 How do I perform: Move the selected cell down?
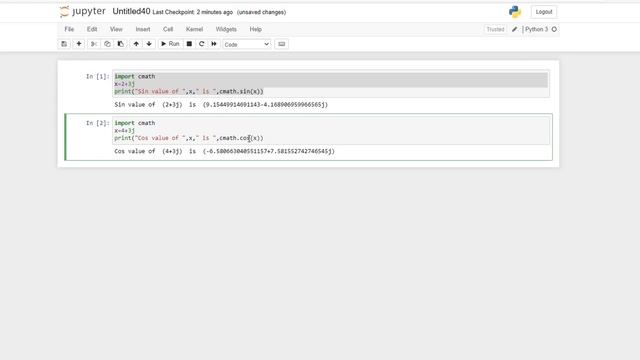[149, 44]
